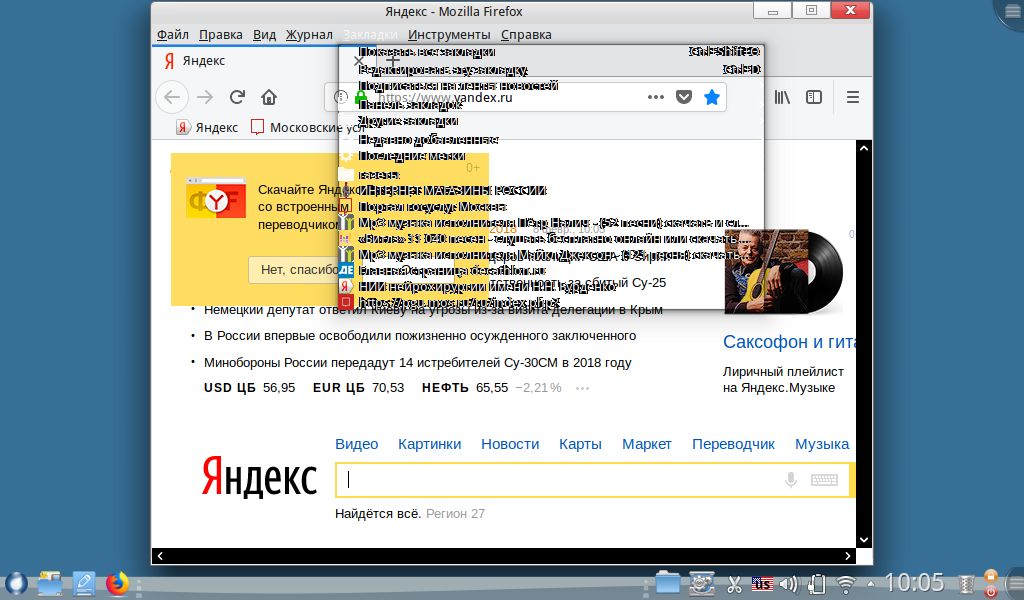This screenshot has width=1024, height=600.
Task: Open the Library (bookmarks shelf) icon
Action: (782, 97)
